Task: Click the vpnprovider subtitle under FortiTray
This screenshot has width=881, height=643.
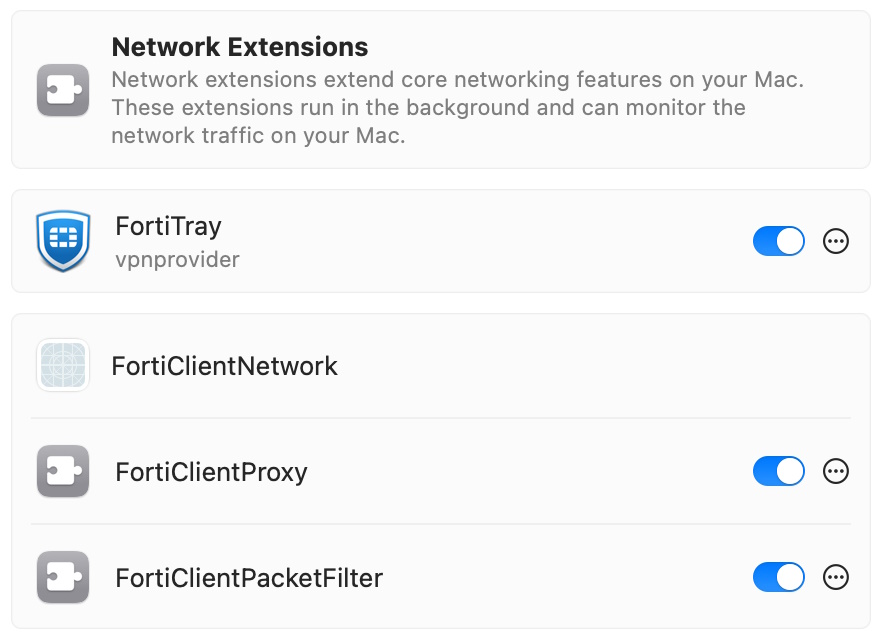Action: 177,260
